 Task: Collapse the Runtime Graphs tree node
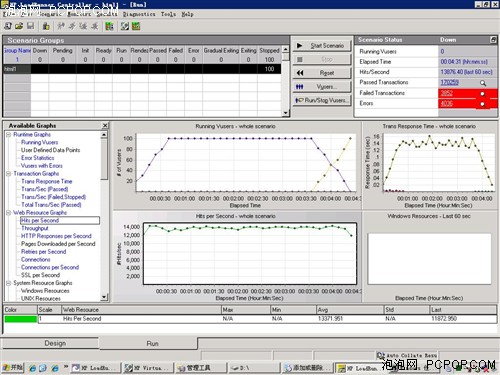pyautogui.click(x=9, y=134)
